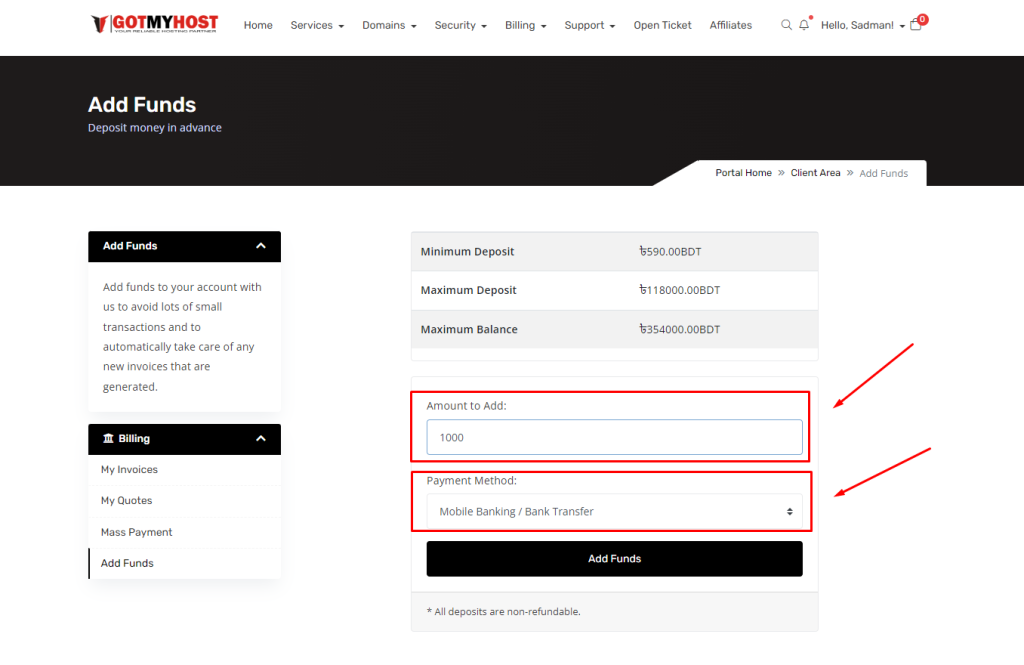This screenshot has width=1024, height=665.
Task: Open the Payment Method dropdown
Action: tap(614, 511)
